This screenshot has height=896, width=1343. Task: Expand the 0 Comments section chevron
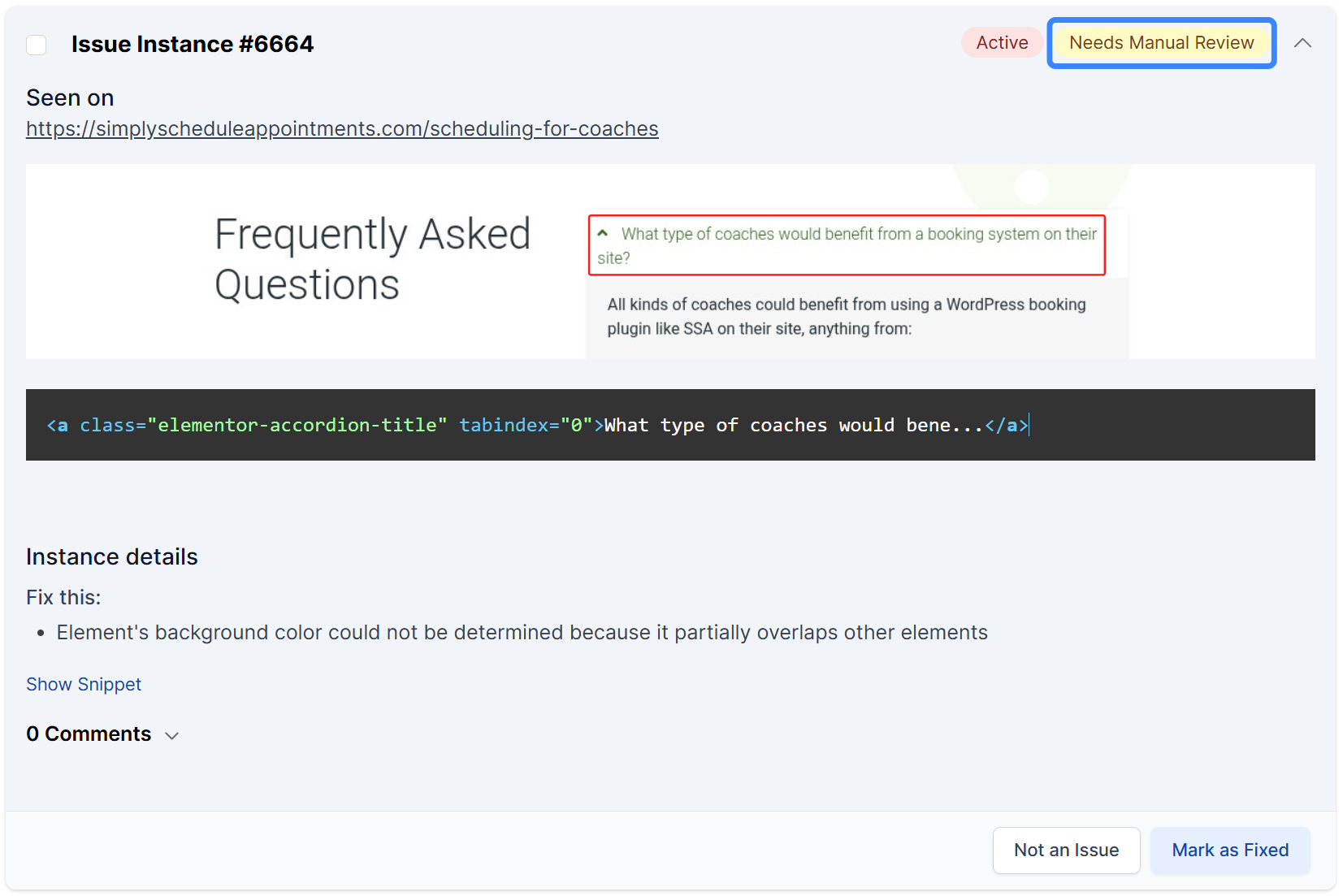click(x=171, y=736)
